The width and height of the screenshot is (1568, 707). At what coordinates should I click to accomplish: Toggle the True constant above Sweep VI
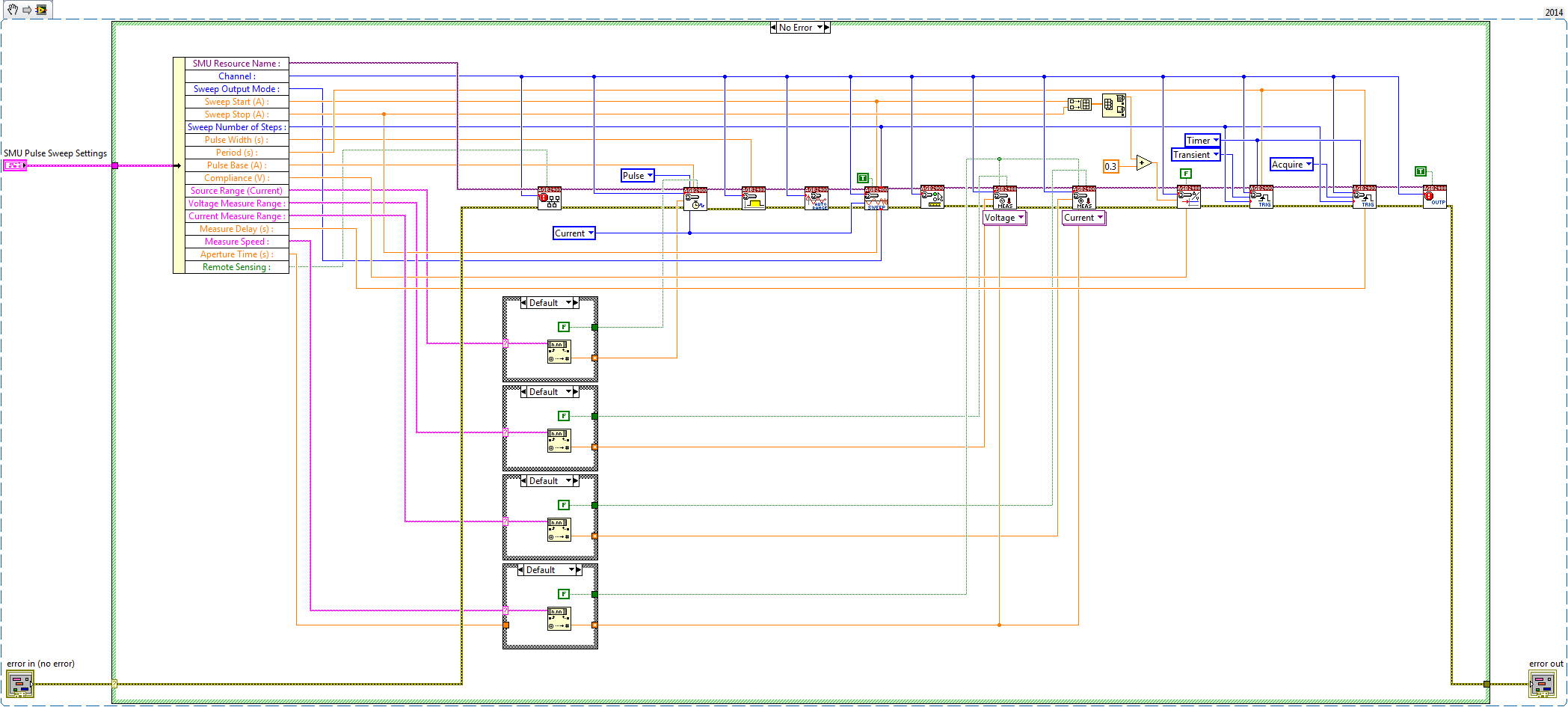point(863,178)
